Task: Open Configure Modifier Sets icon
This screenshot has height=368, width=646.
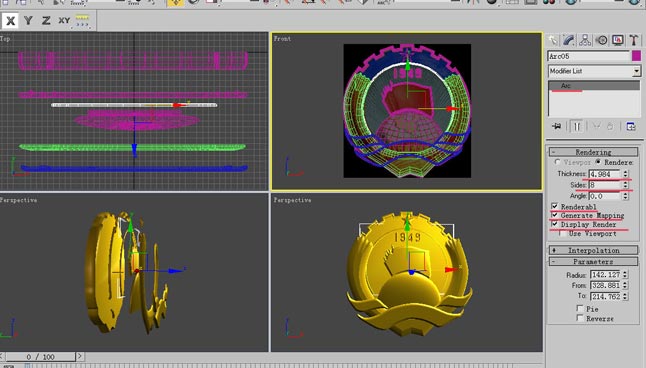Action: coord(631,126)
